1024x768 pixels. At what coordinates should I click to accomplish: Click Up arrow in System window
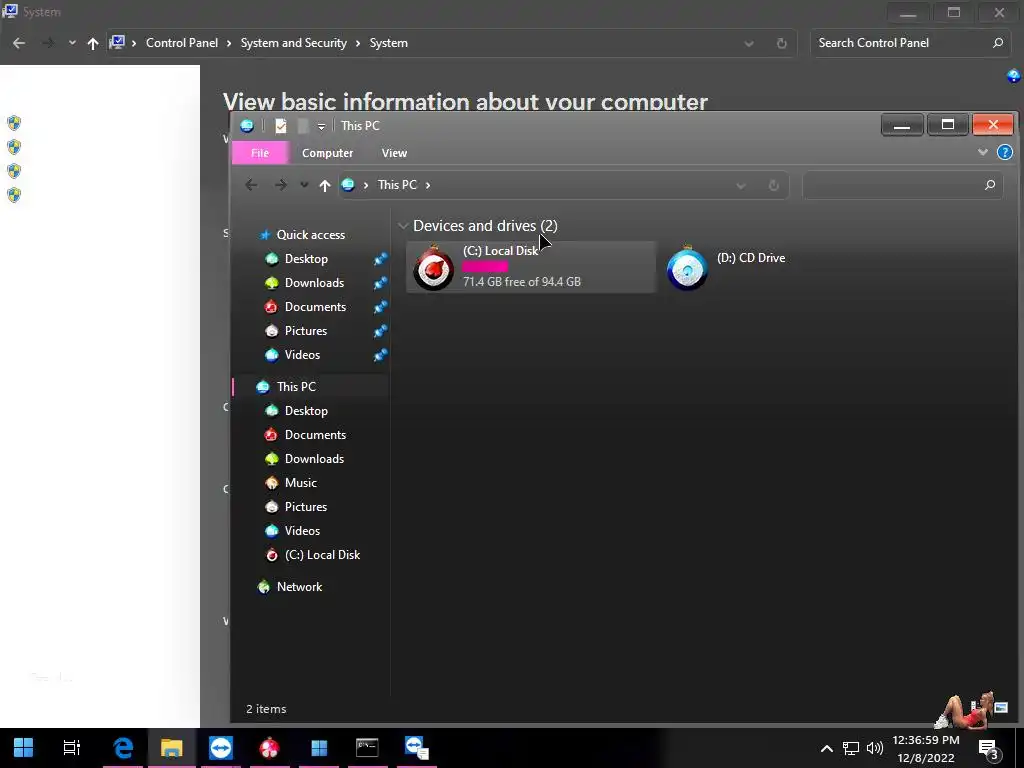point(93,43)
